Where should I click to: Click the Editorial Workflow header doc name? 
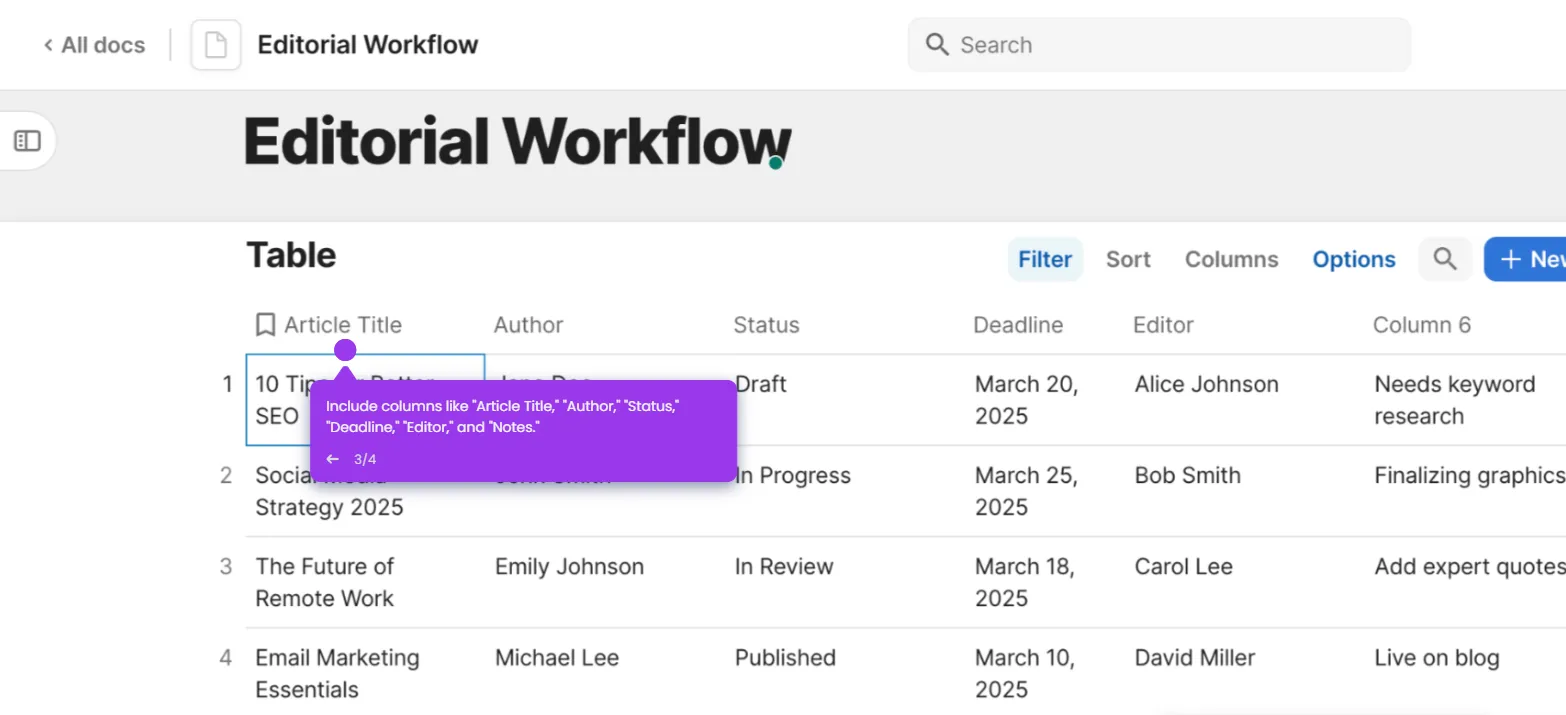coord(368,45)
